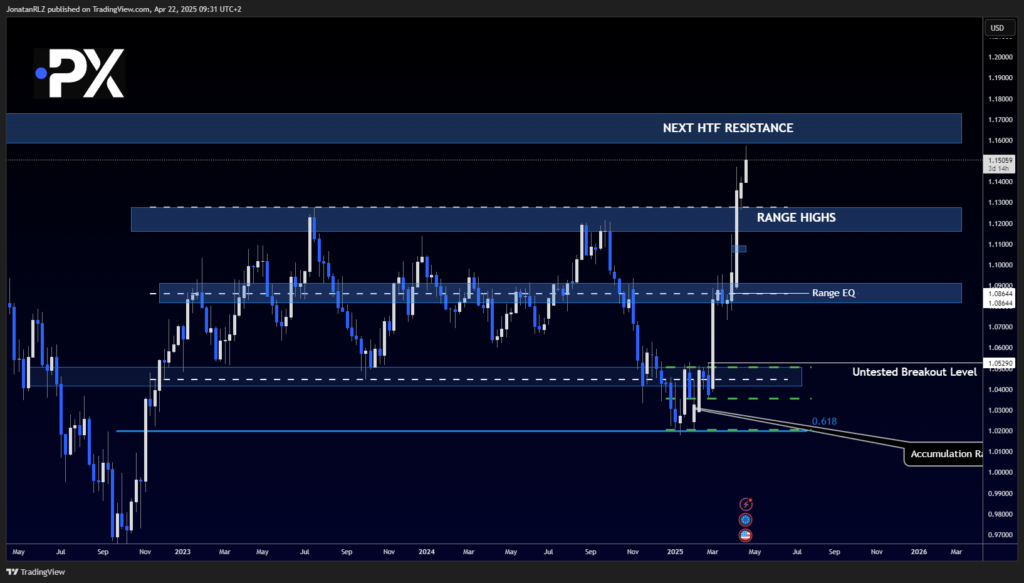
Task: Click the 2026 marker on time axis
Action: point(917,551)
